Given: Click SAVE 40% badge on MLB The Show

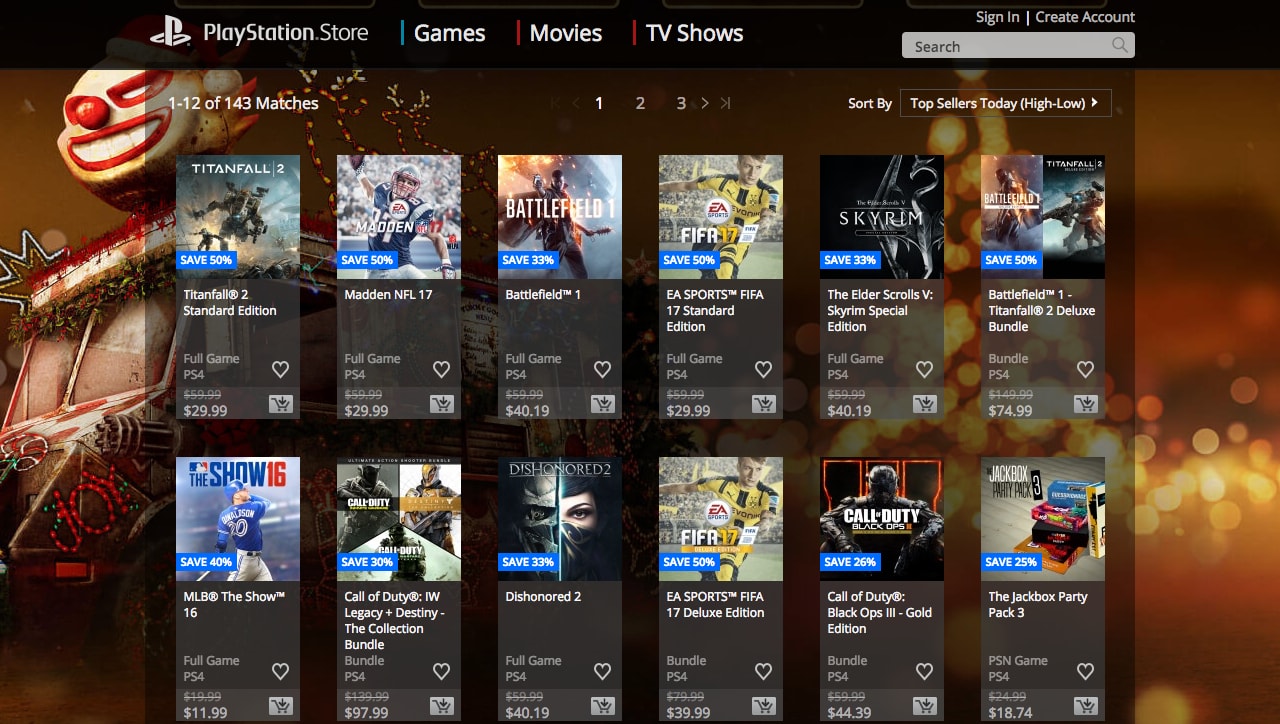Looking at the screenshot, I should [x=206, y=562].
